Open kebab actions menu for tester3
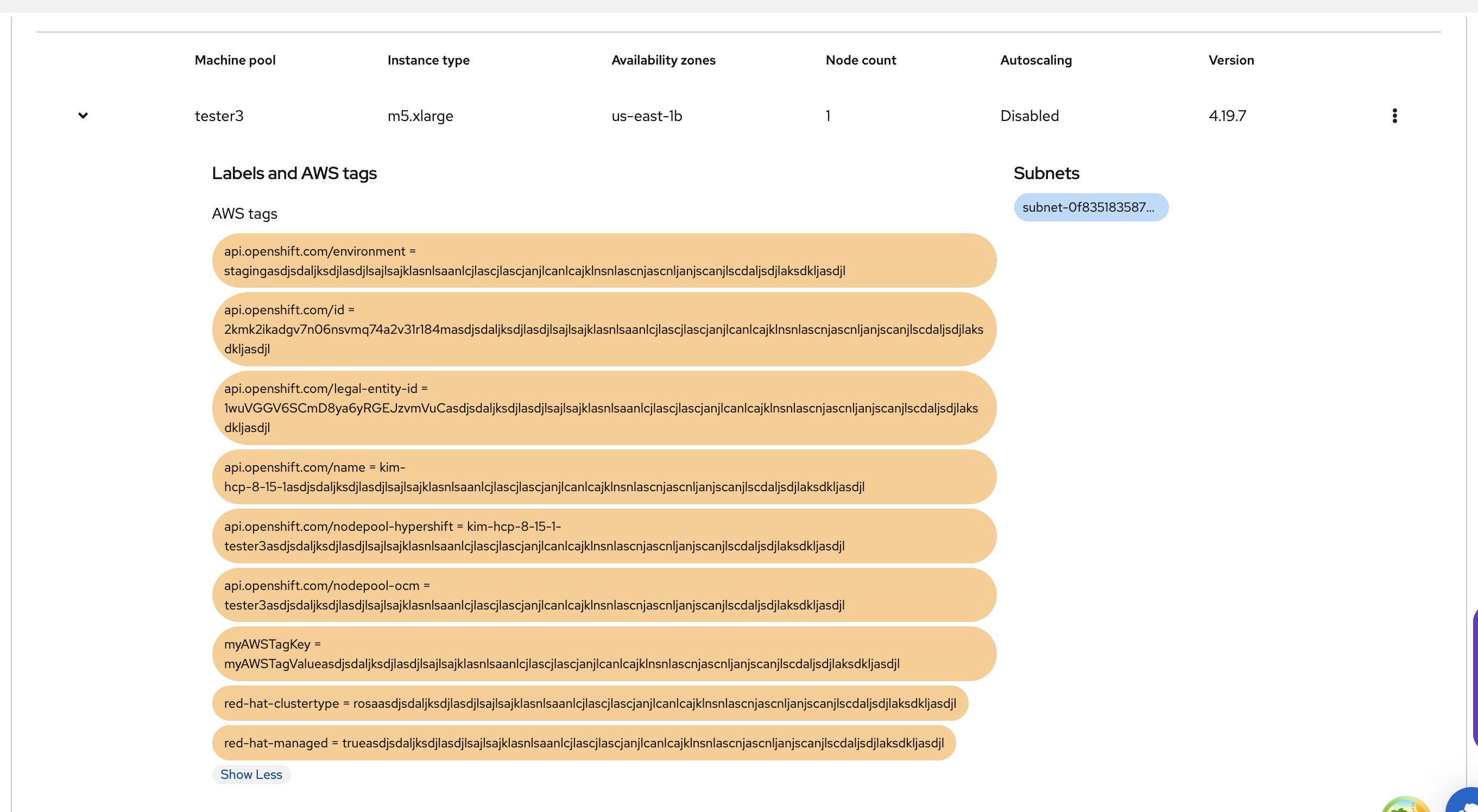Screen dimensions: 1478x812 [x=1394, y=115]
